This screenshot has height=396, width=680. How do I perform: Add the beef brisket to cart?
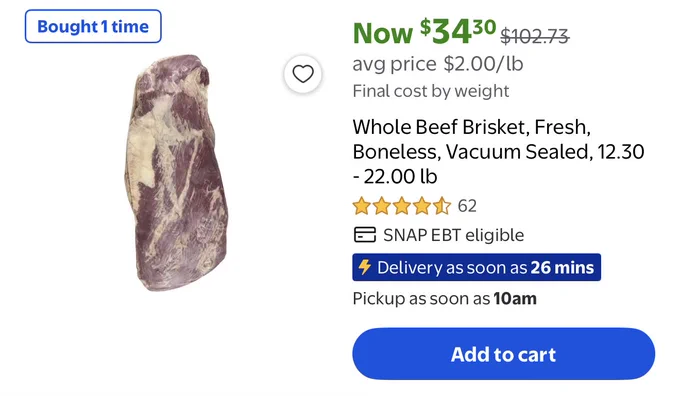click(x=503, y=354)
